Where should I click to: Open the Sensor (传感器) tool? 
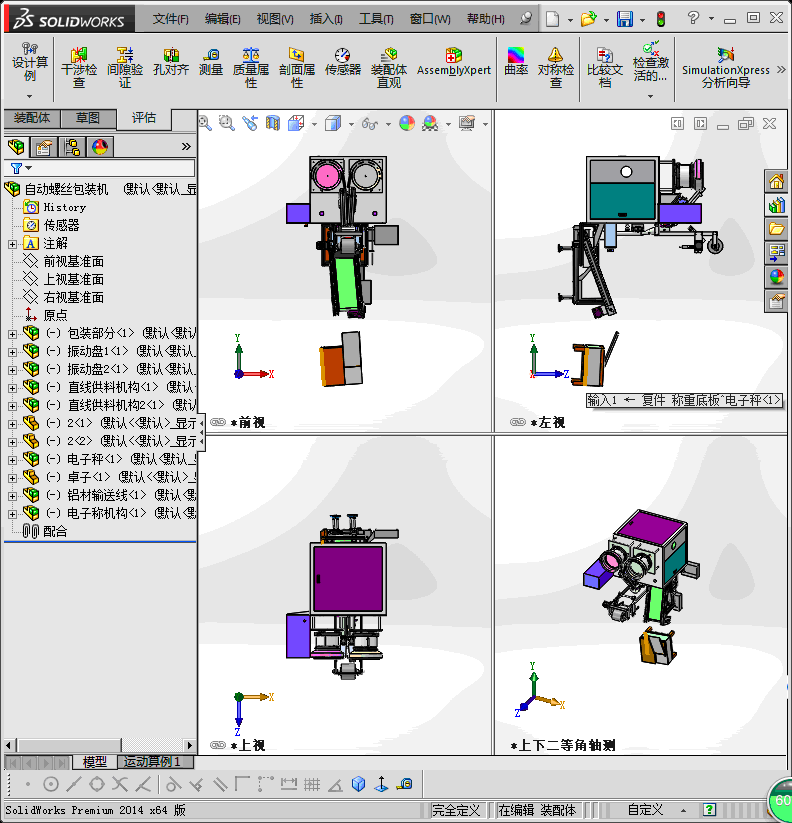(343, 62)
